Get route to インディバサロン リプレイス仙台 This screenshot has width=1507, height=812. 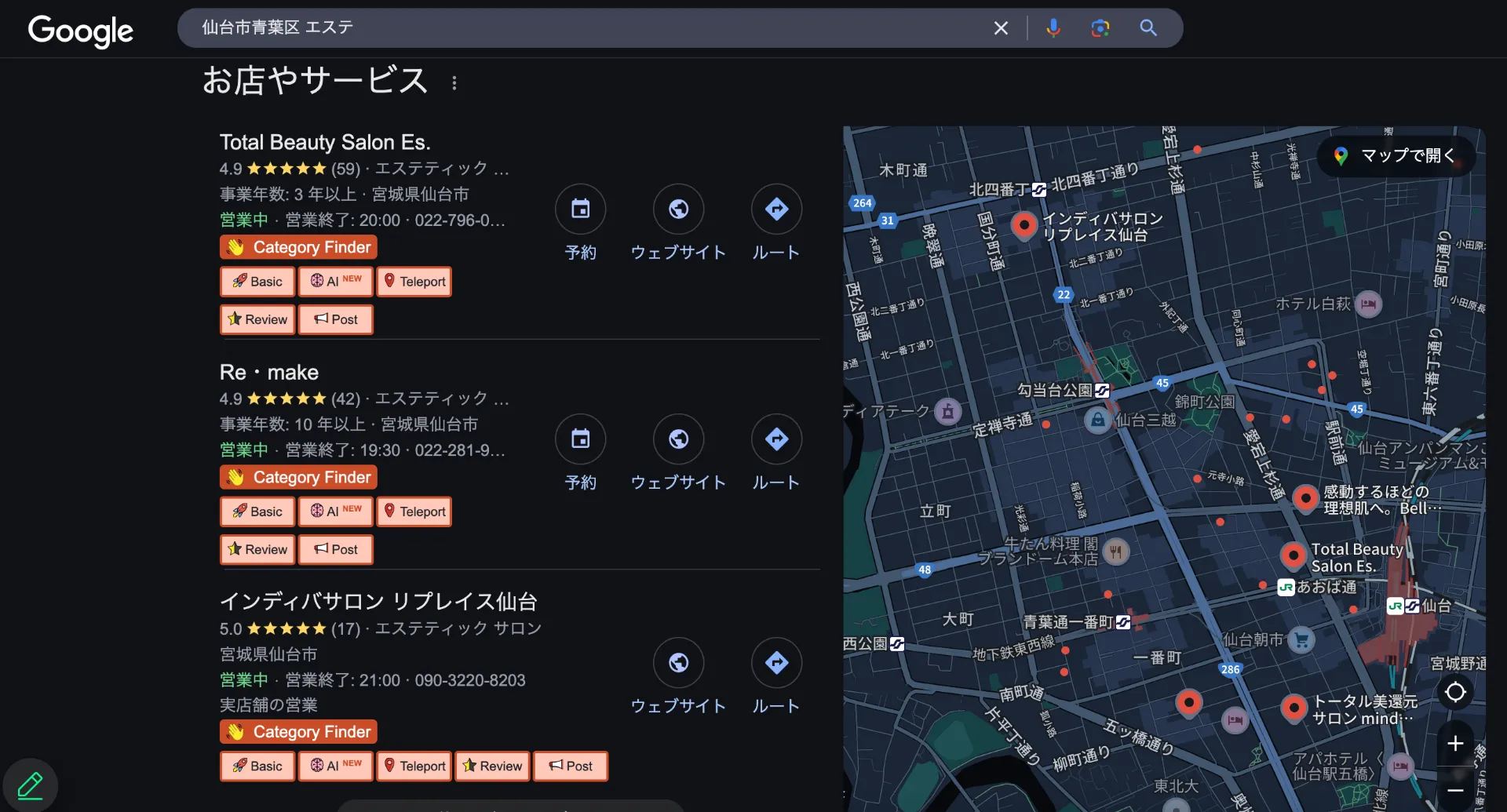(776, 663)
